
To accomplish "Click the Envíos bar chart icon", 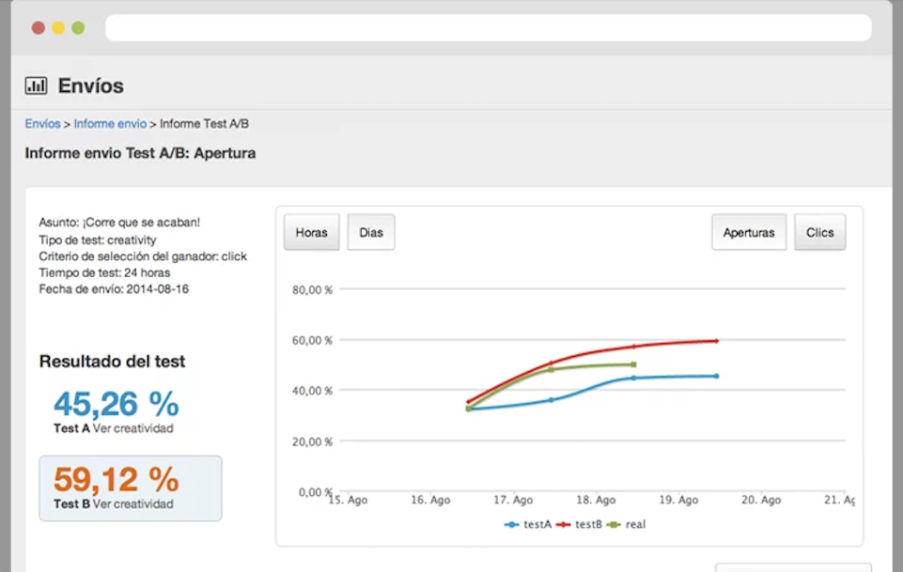I will (x=36, y=86).
